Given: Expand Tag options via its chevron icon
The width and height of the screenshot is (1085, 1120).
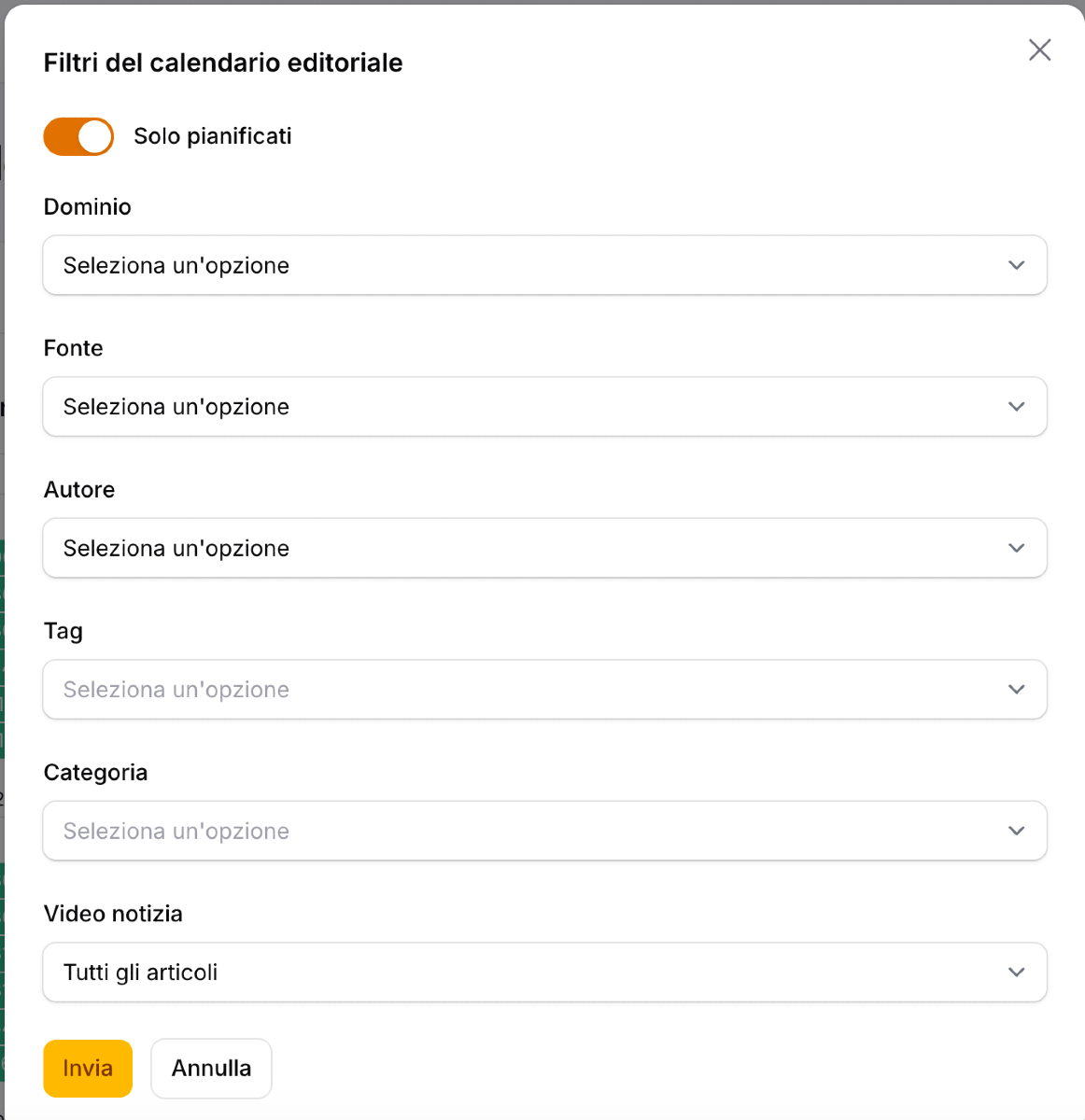Looking at the screenshot, I should point(1016,689).
